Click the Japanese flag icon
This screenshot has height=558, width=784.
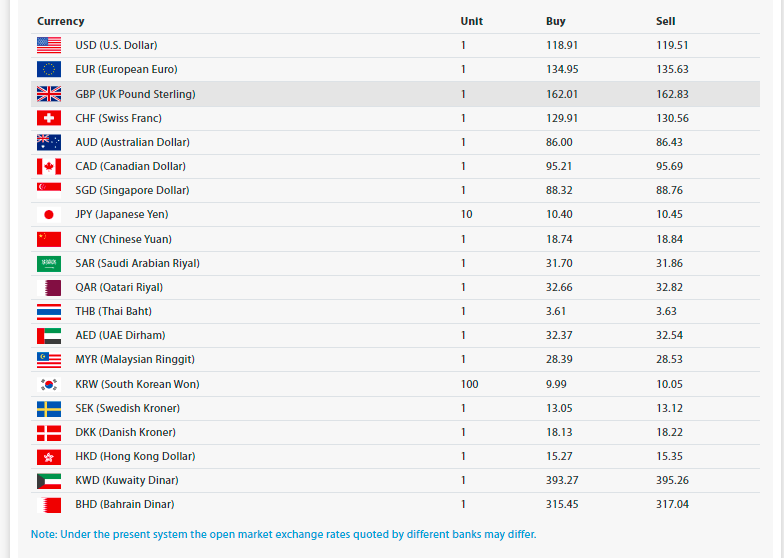(x=49, y=214)
